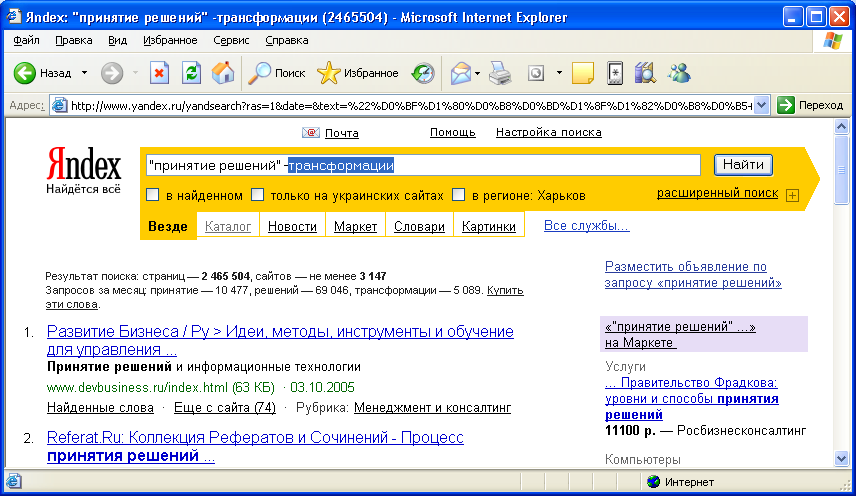Click the Internet Explorer title bar icon
This screenshot has width=856, height=496.
pos(14,17)
